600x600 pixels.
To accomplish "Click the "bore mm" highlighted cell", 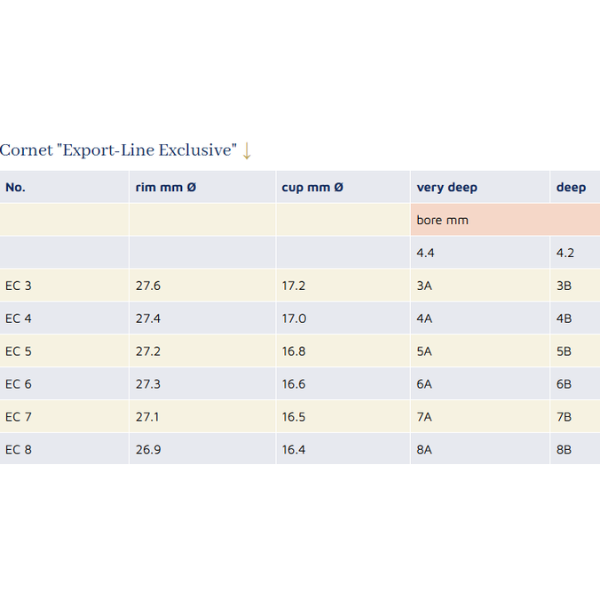I will (443, 220).
